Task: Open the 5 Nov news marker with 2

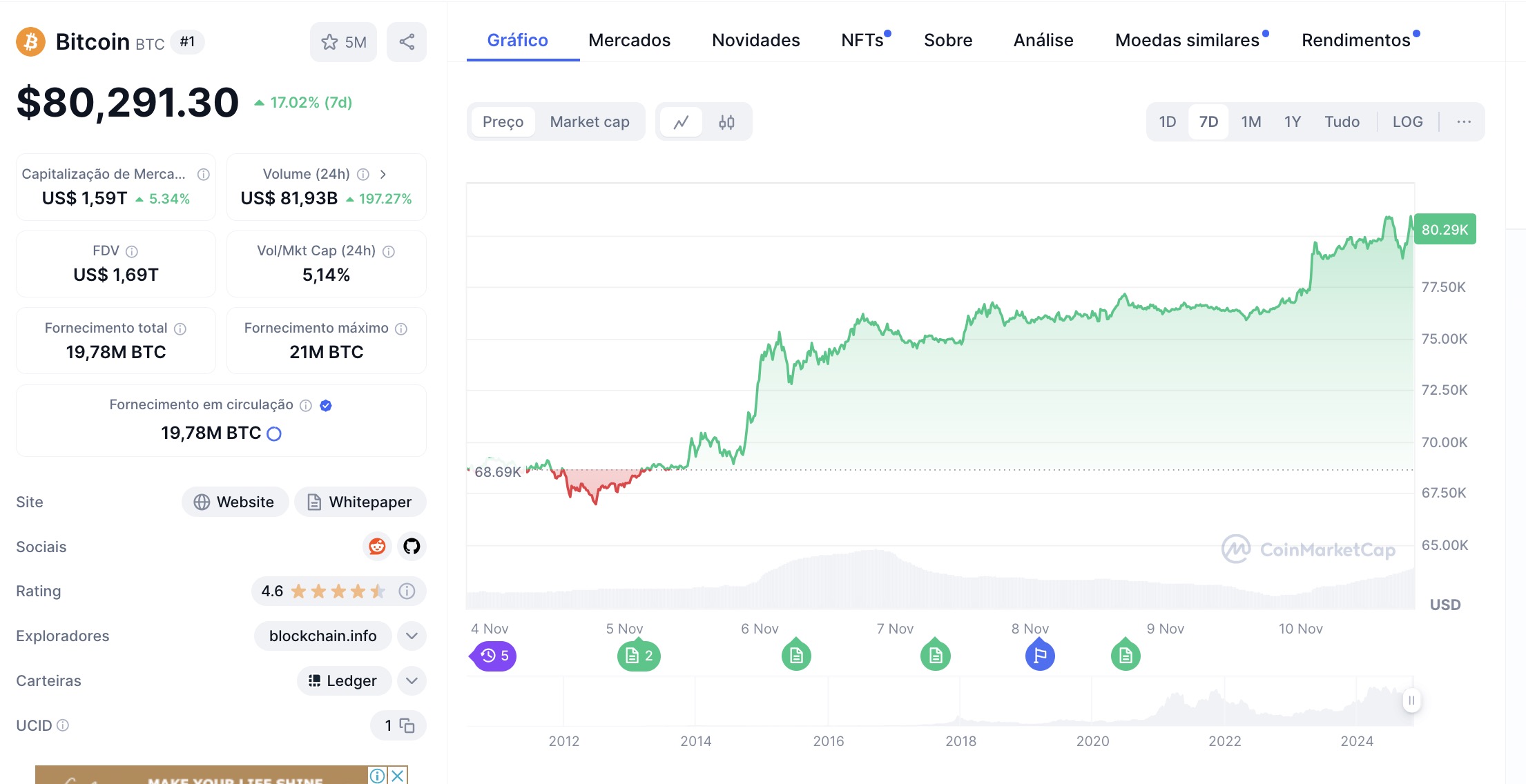Action: 639,656
